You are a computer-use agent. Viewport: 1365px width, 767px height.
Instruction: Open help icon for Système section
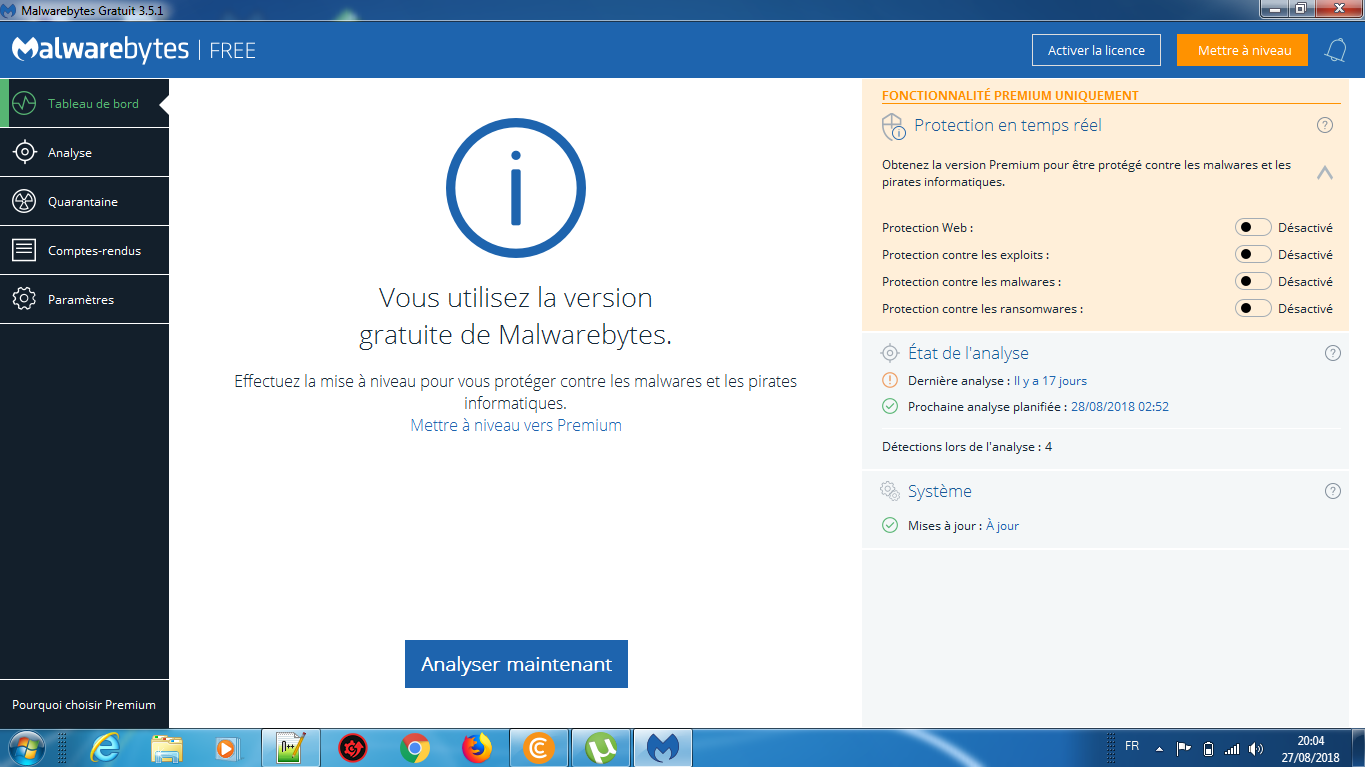(1332, 491)
